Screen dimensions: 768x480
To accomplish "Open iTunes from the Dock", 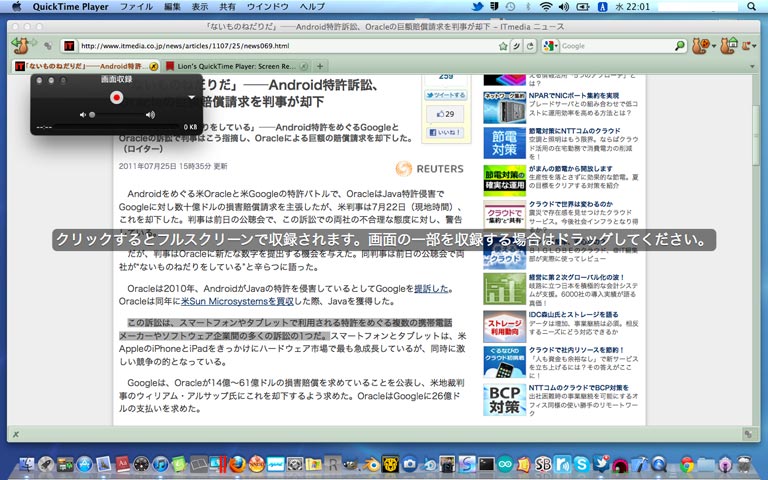I will pos(160,464).
